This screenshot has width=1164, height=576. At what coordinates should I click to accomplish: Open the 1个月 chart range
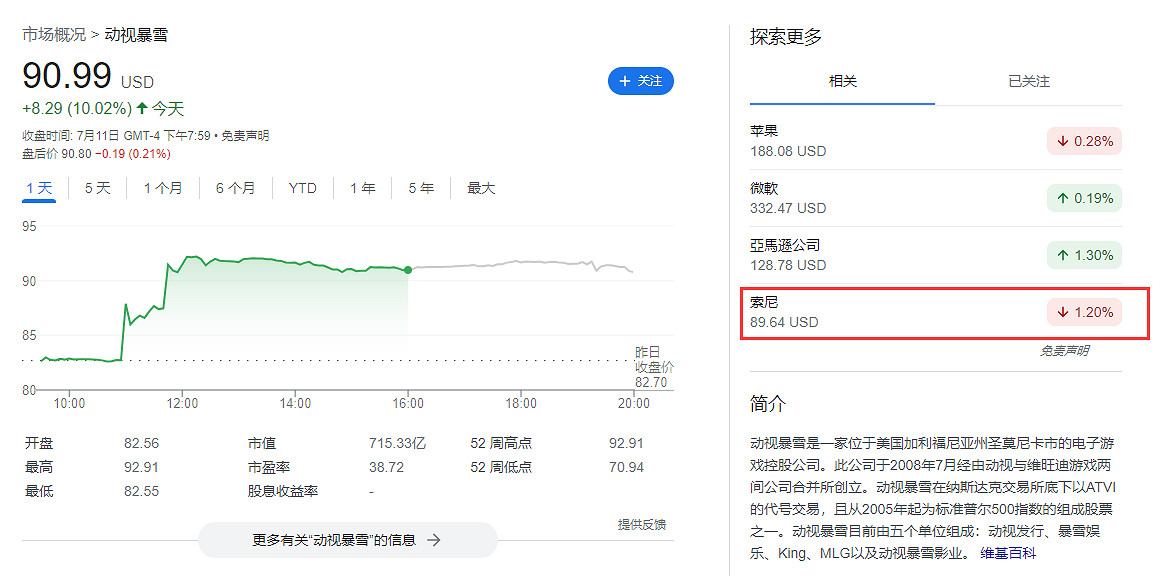click(x=163, y=187)
